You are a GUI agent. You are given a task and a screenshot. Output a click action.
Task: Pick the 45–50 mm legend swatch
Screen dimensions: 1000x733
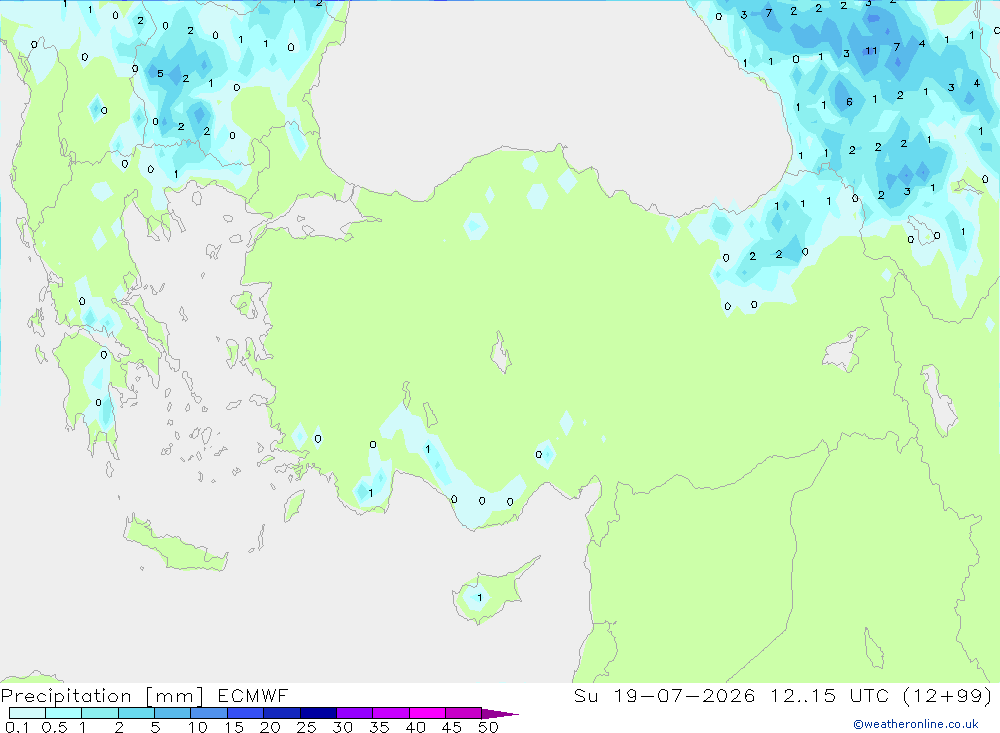464,713
